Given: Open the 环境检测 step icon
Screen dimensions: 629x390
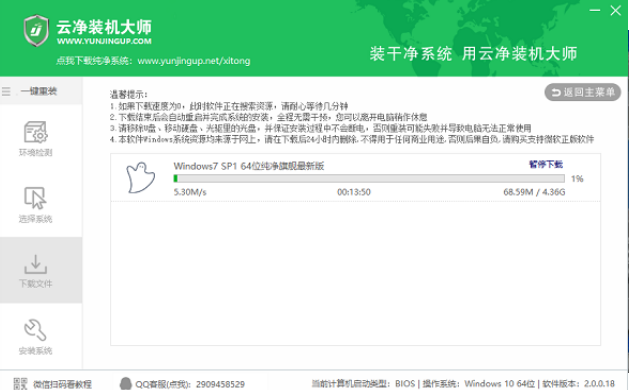Looking at the screenshot, I should [36, 132].
